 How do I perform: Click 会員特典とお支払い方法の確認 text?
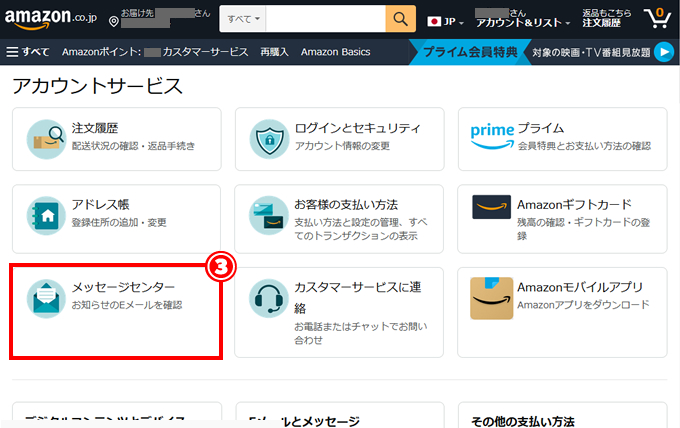coord(584,146)
